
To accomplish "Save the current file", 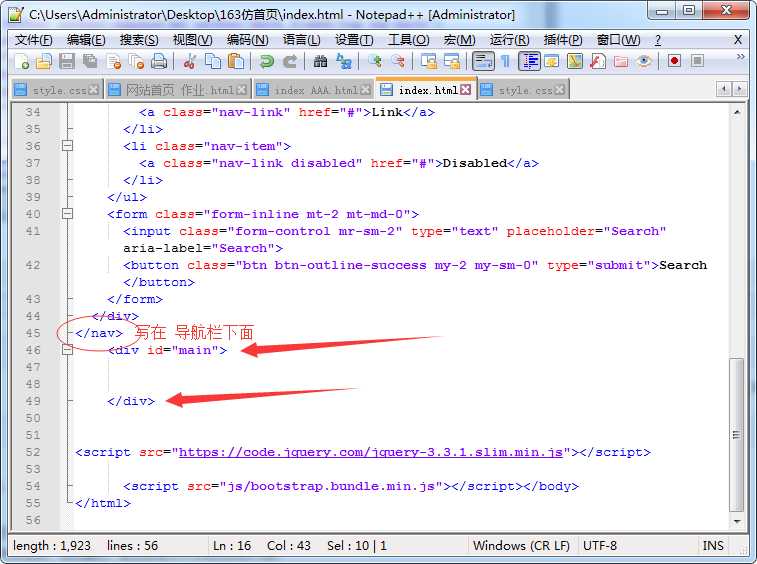I will click(67, 62).
